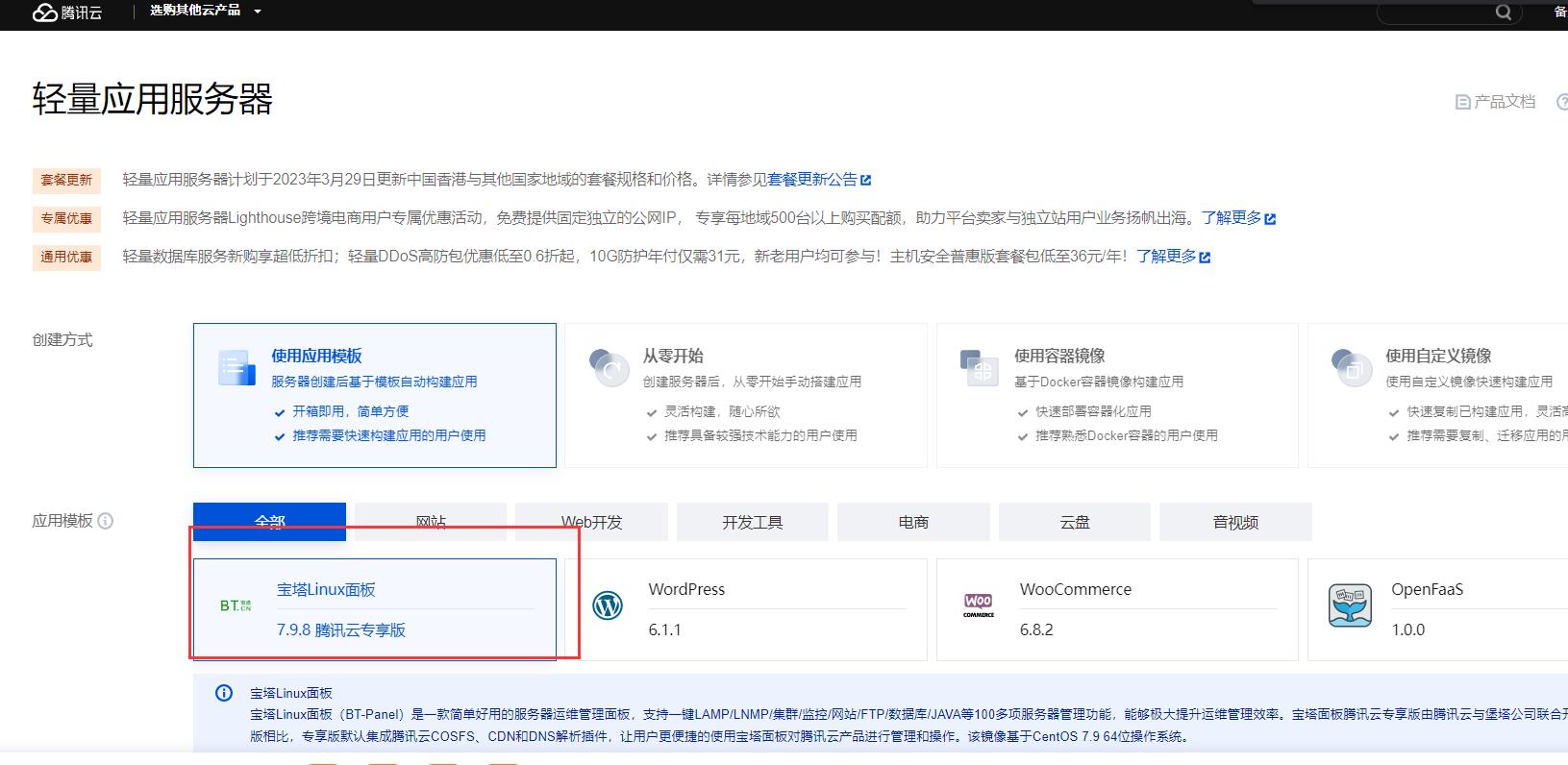Open 了解更多 link in 通用优惠 row
The height and width of the screenshot is (765, 1568).
1167,257
